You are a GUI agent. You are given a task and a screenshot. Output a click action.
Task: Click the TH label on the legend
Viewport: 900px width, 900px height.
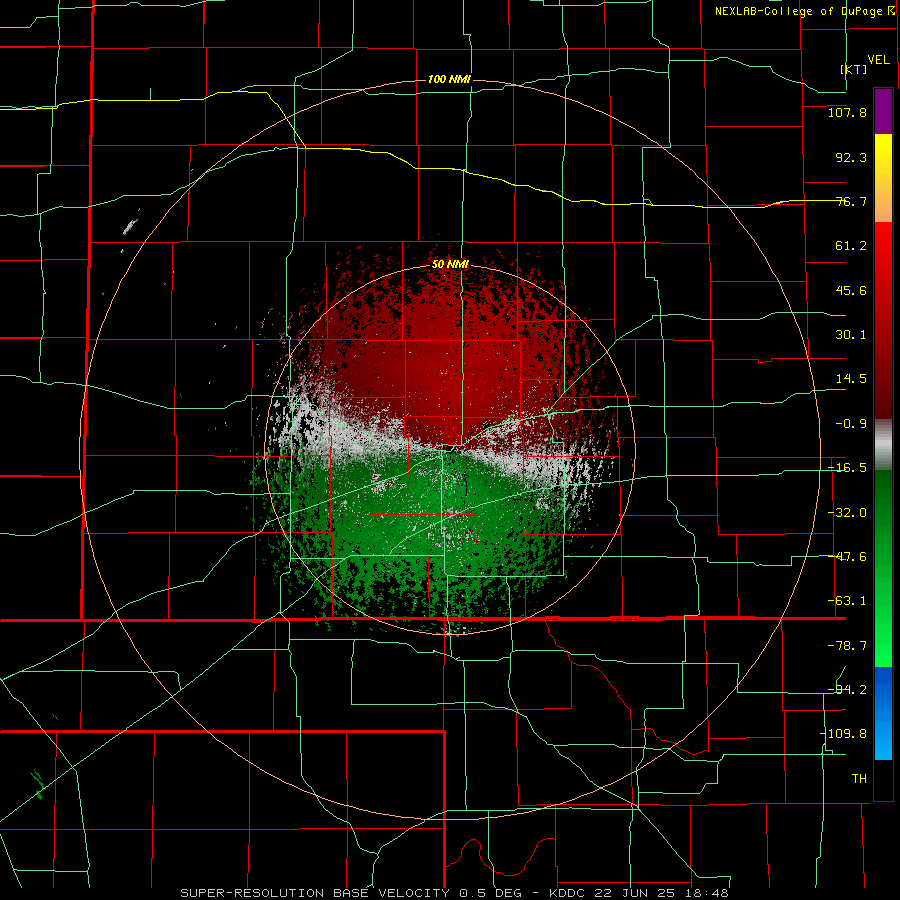pos(859,779)
